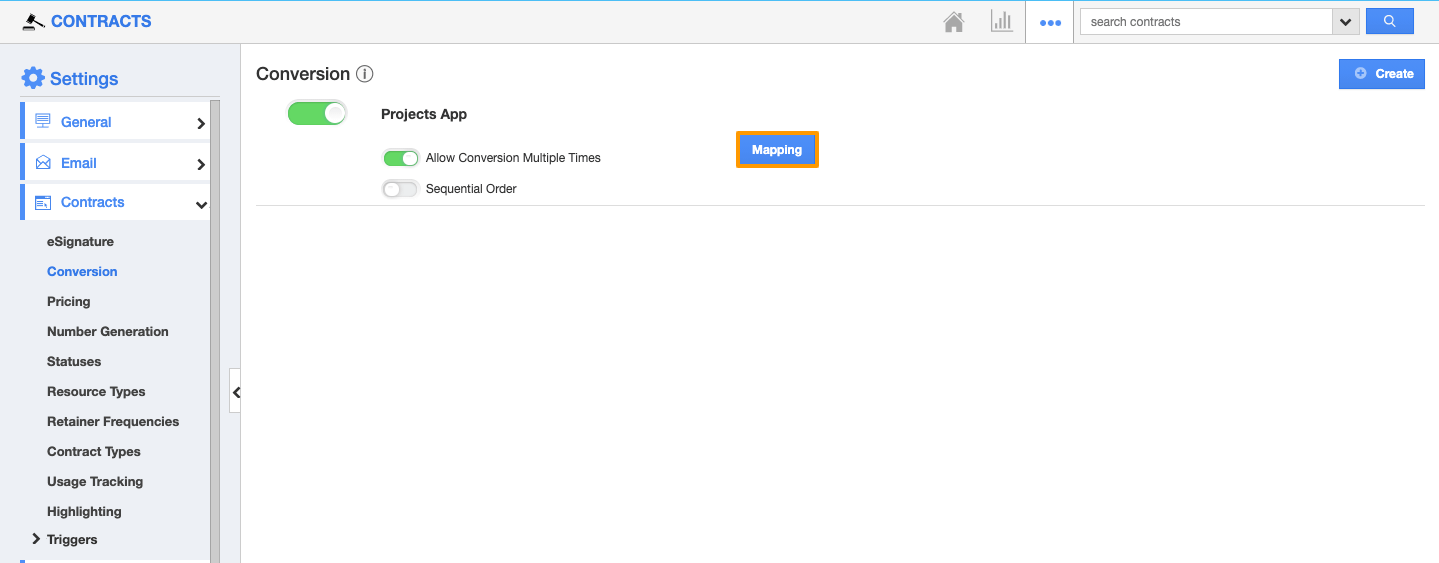Click the Contracts gavel logo
1439x563 pixels.
point(34,21)
